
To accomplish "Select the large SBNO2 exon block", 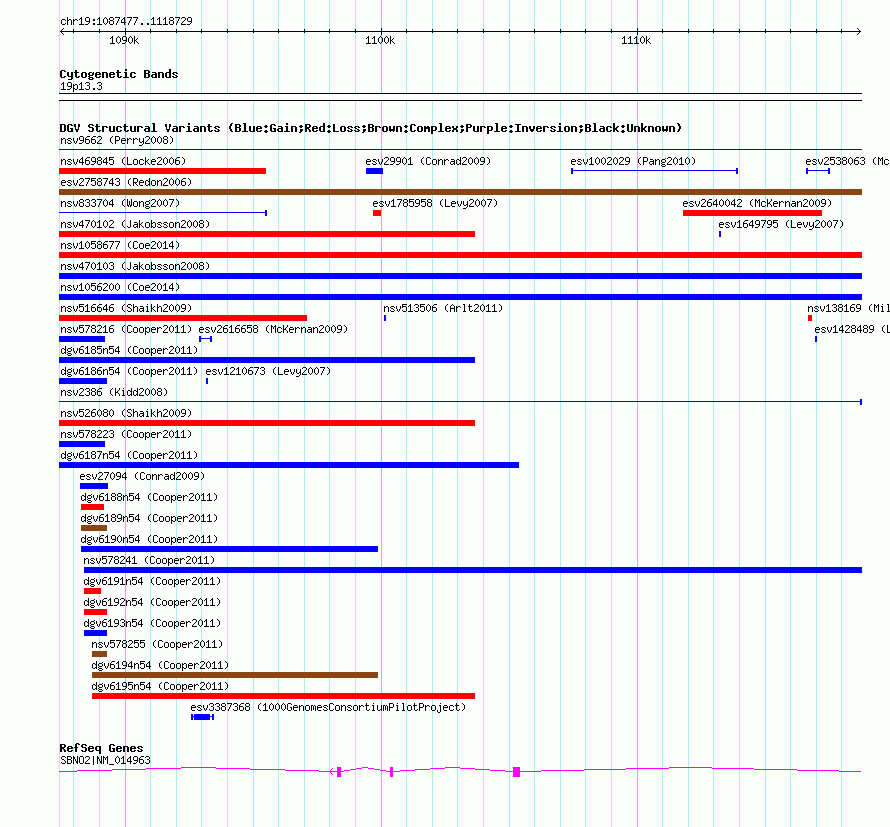I will coord(517,772).
